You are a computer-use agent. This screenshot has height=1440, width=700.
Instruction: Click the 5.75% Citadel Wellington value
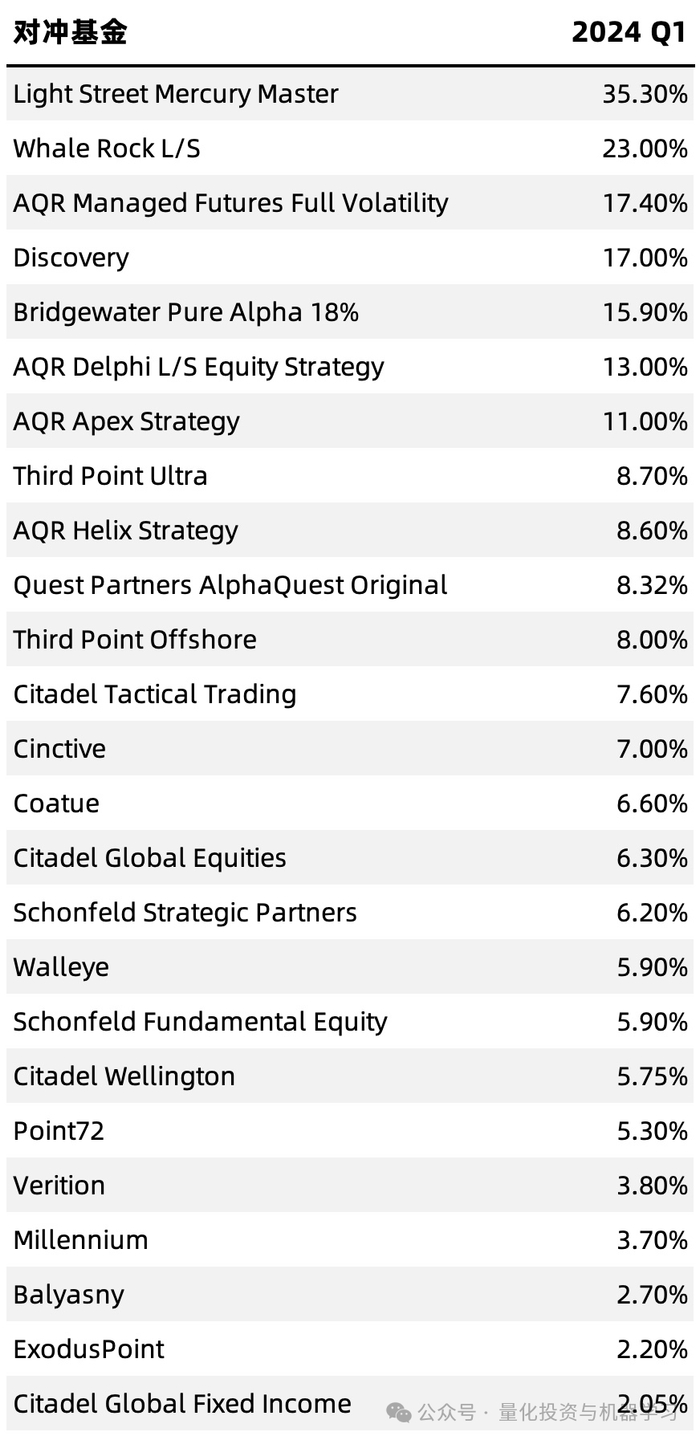(x=651, y=1076)
